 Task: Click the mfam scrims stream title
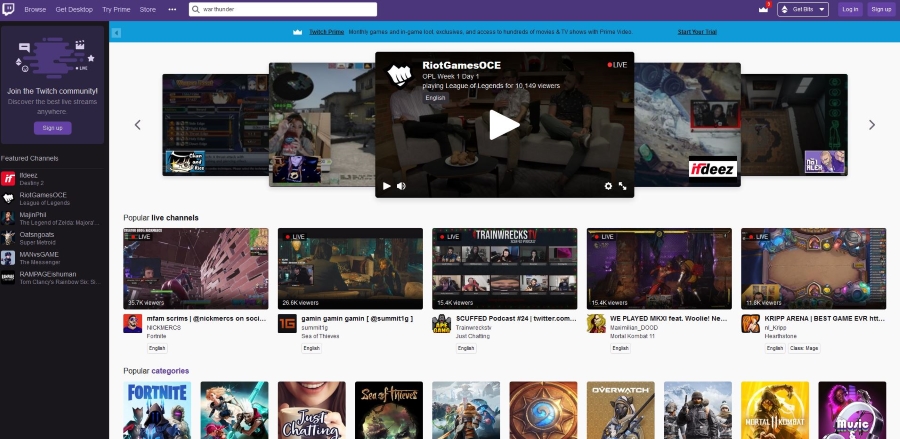(x=207, y=318)
